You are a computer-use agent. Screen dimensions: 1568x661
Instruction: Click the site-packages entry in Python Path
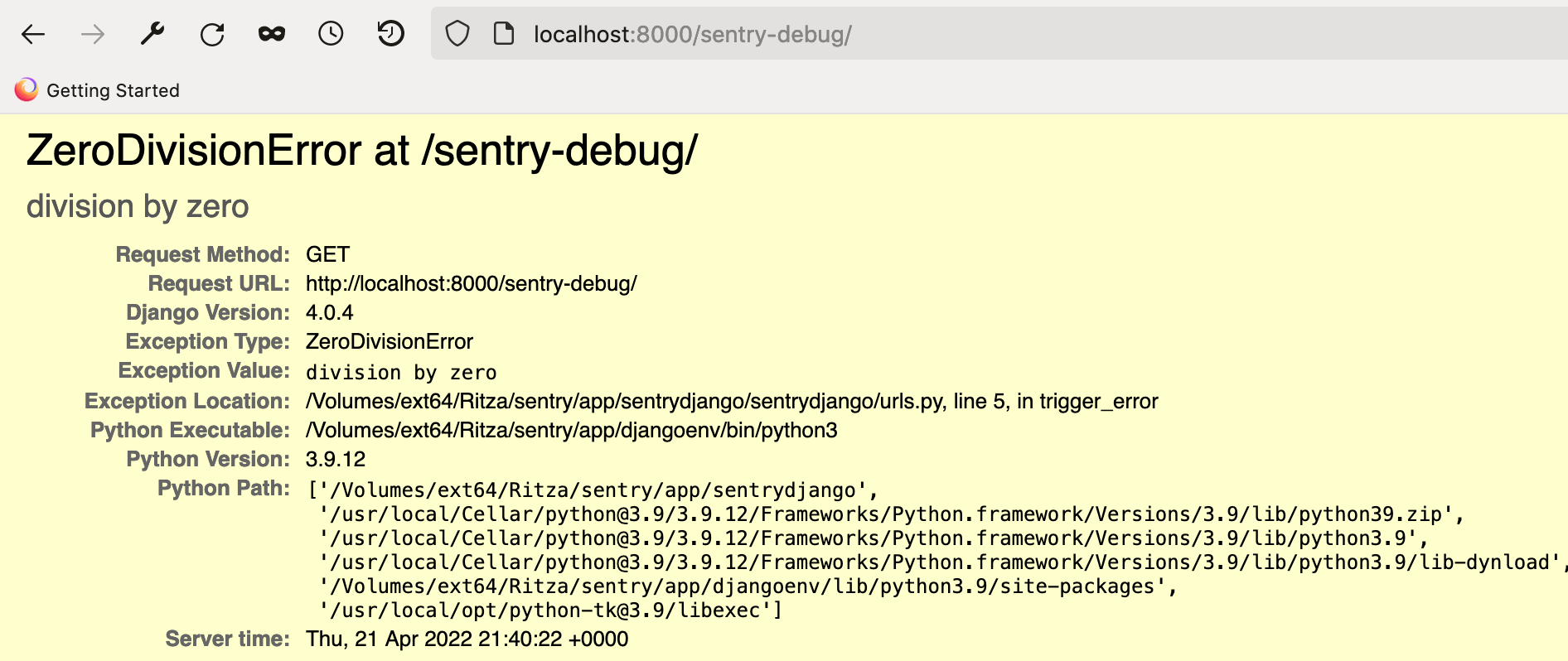[x=748, y=586]
